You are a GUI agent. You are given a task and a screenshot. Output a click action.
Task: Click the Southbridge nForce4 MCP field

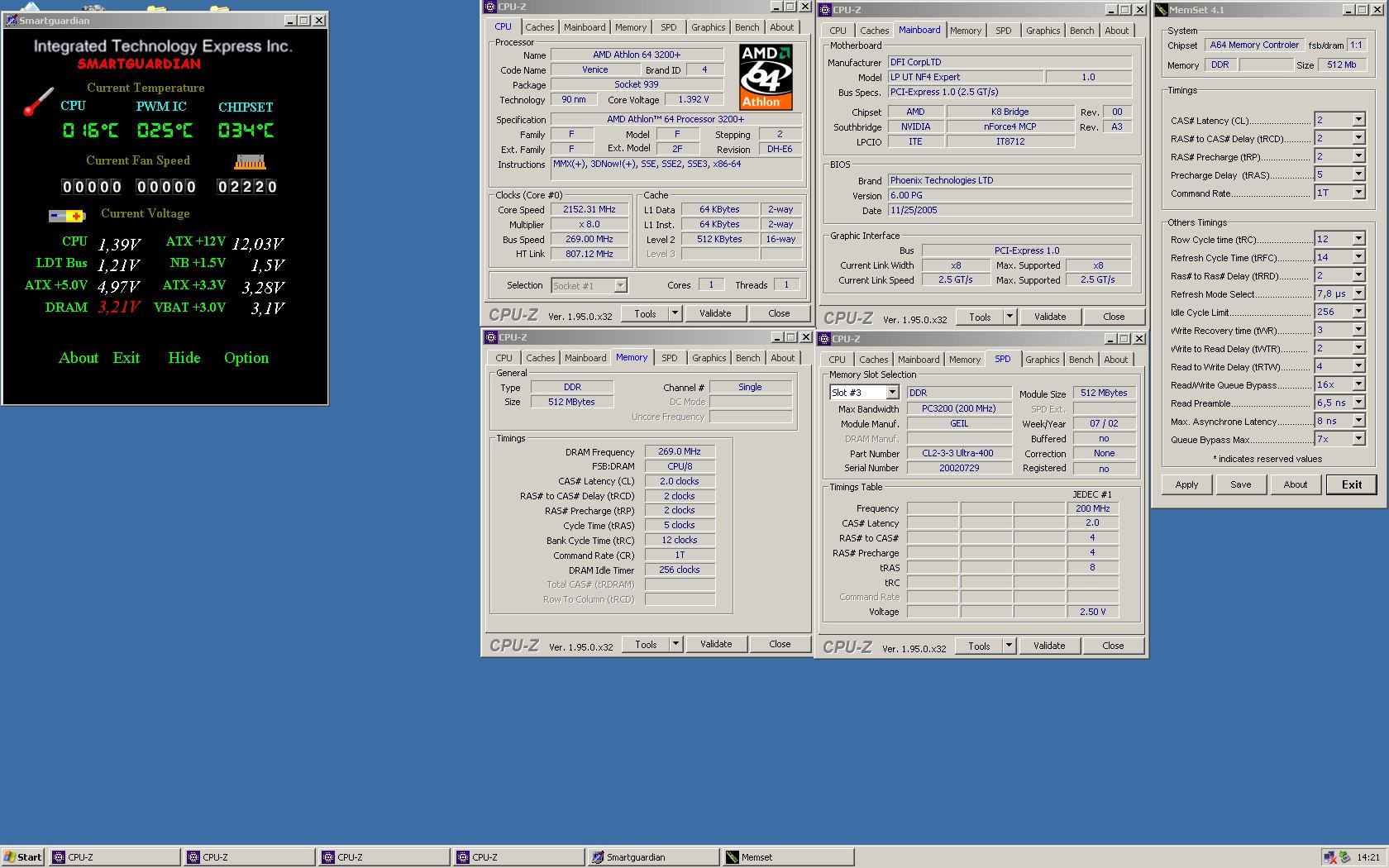pos(1010,126)
